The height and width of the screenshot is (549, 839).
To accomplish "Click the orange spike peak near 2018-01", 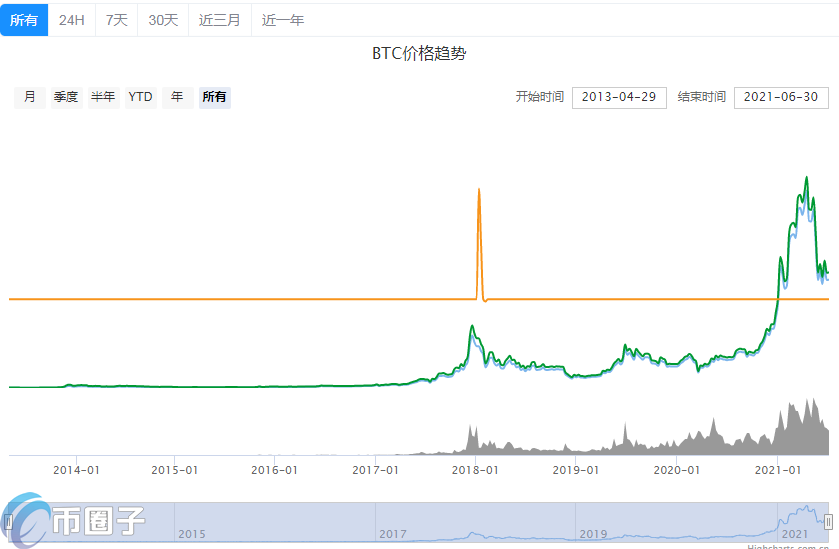I will (479, 190).
